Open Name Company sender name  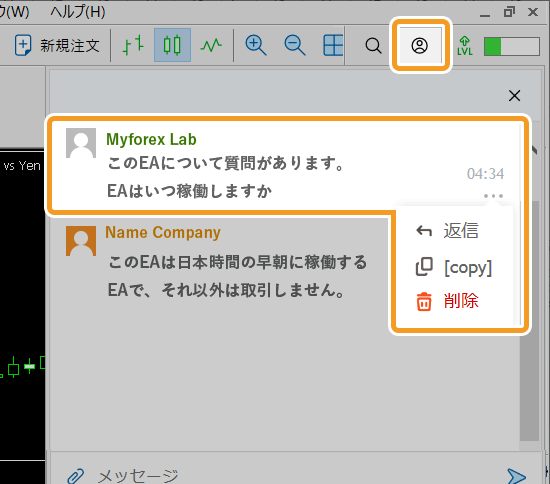(x=163, y=232)
